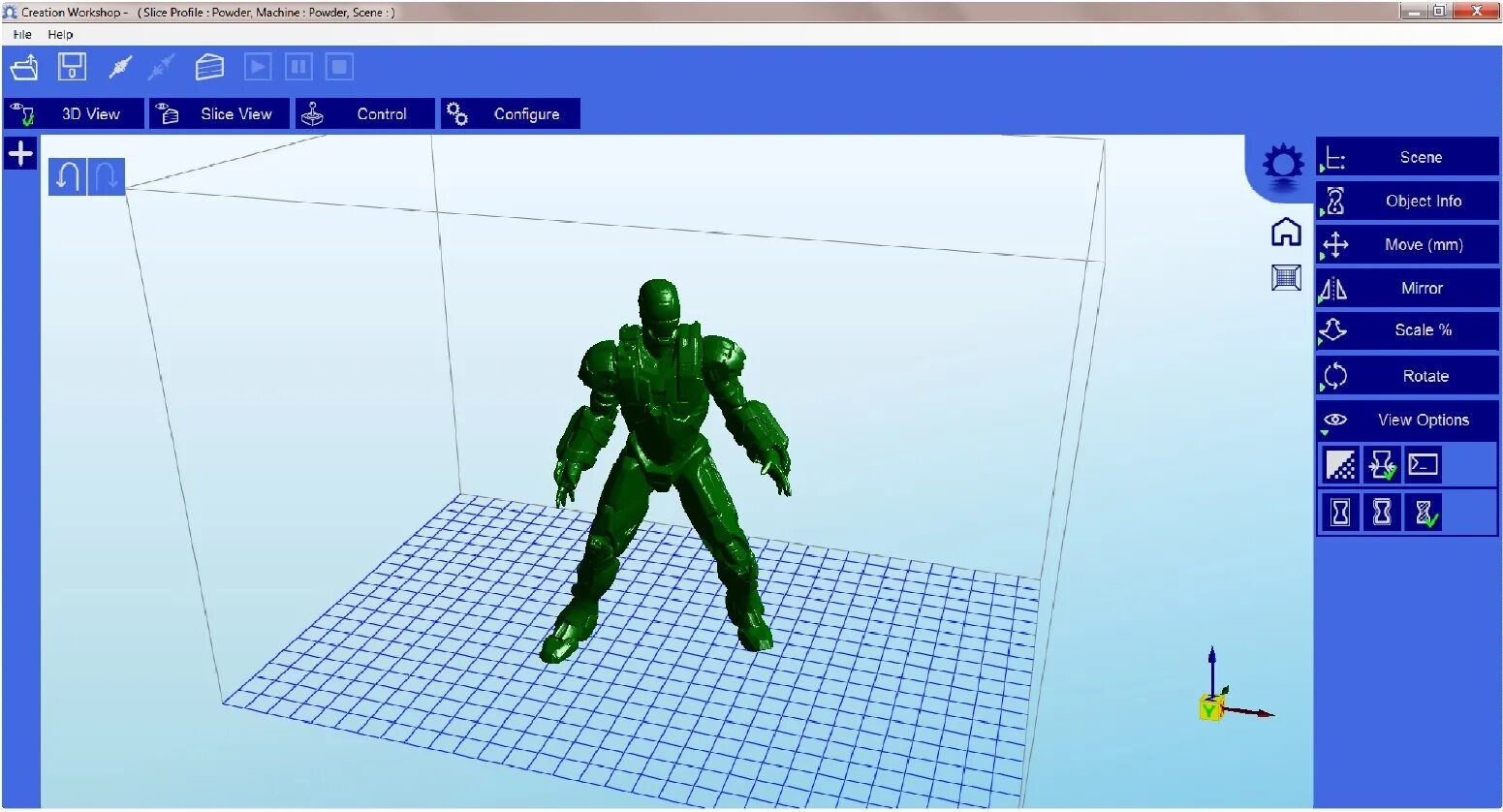Toggle the double-outline hourglass view option
Screen dimensions: 1503x812
click(x=1383, y=512)
